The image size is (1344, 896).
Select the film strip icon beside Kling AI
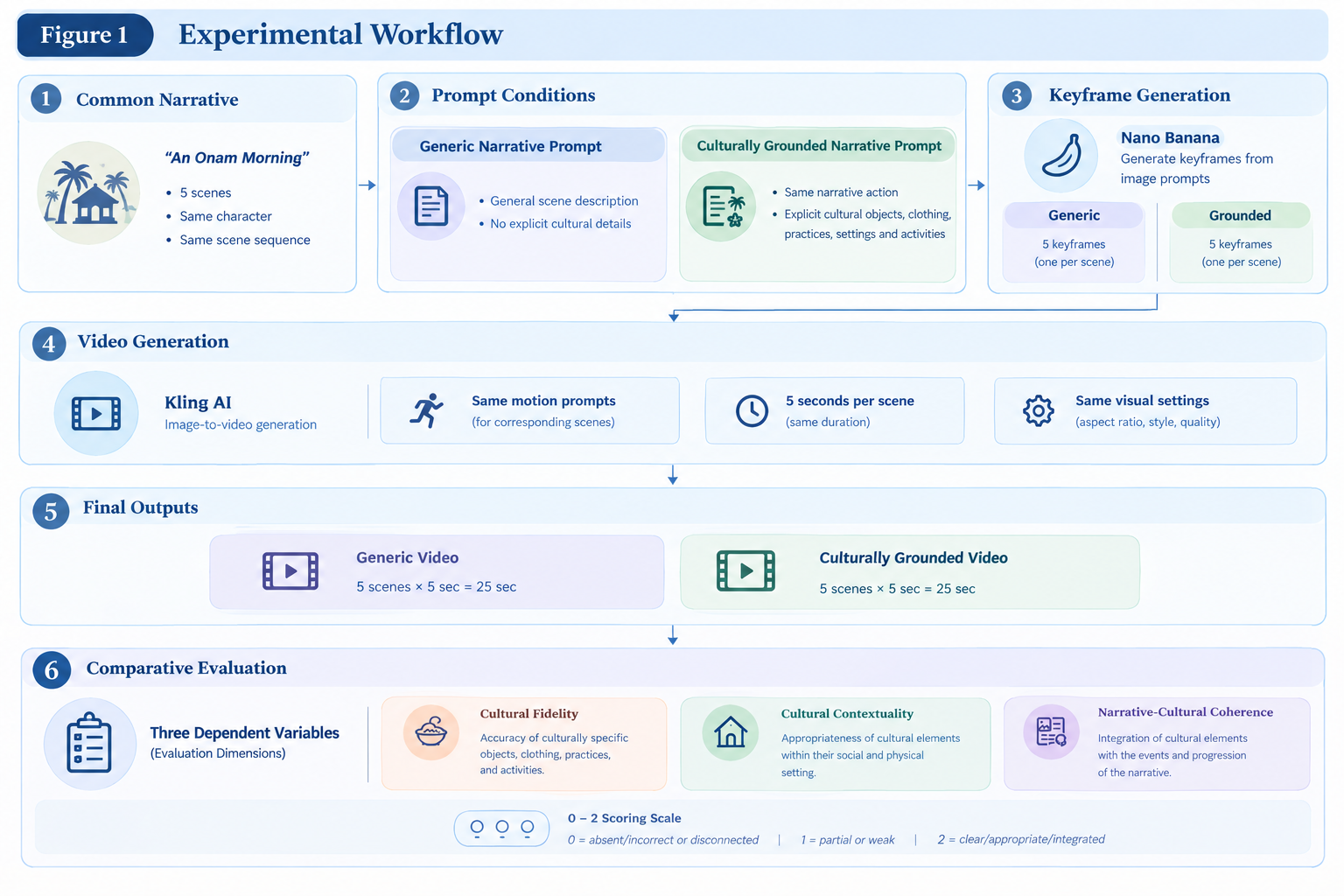tap(96, 413)
